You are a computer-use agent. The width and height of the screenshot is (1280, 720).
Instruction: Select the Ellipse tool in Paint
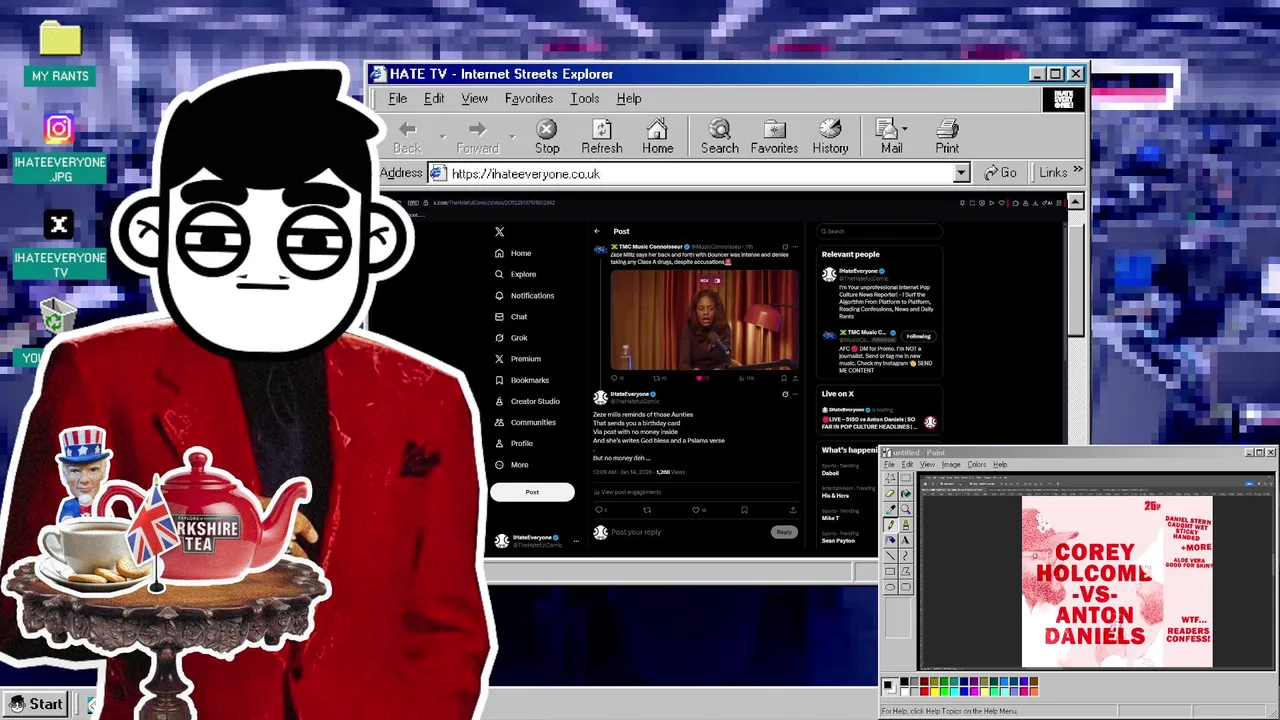tap(890, 587)
